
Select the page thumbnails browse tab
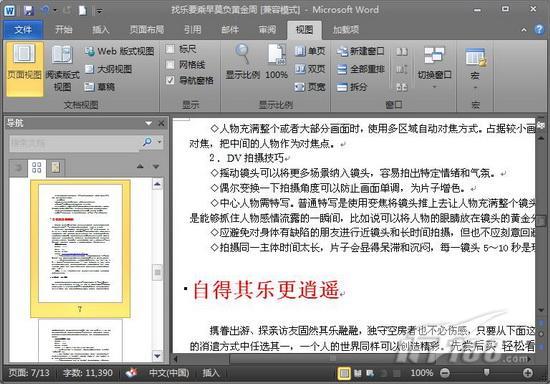(36, 168)
